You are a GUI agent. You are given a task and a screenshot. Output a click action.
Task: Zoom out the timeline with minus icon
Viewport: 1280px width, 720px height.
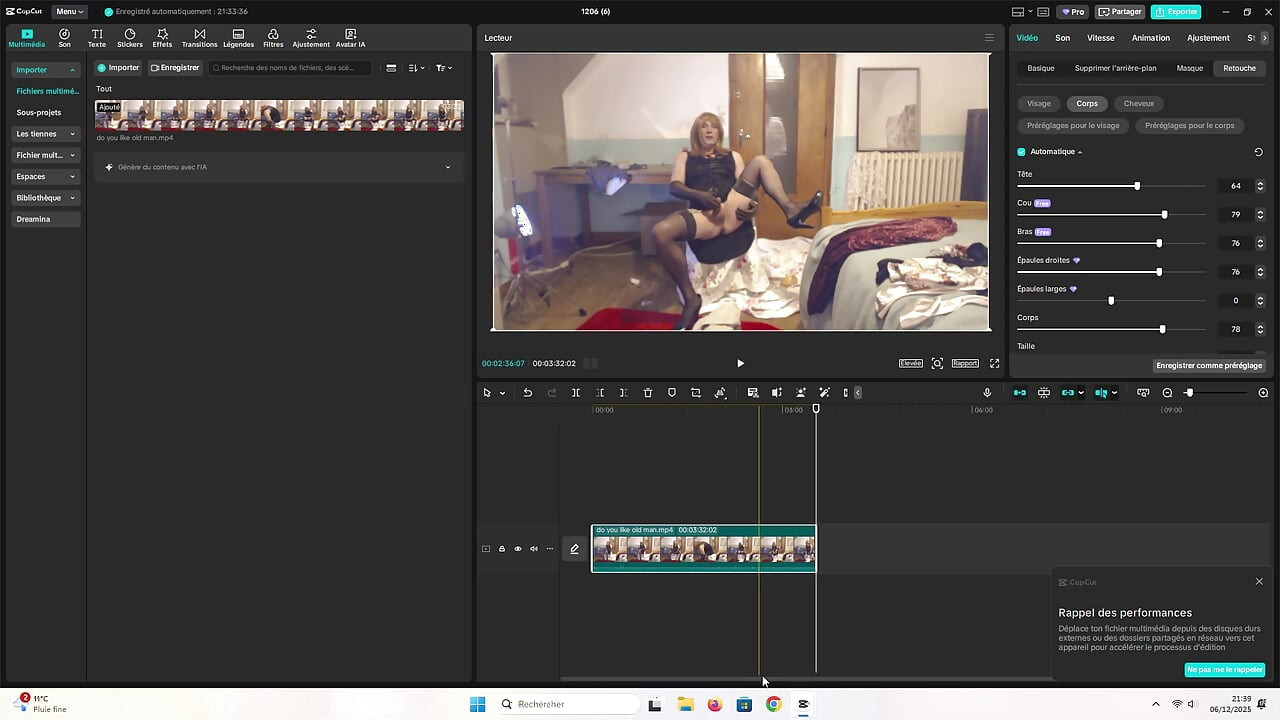coord(1167,393)
